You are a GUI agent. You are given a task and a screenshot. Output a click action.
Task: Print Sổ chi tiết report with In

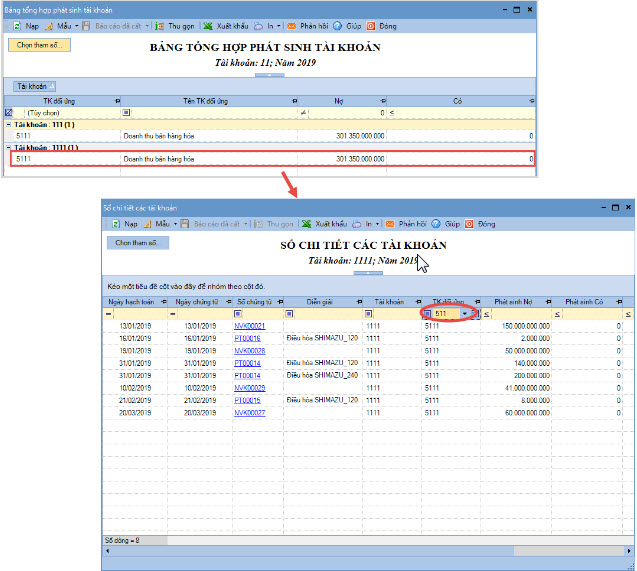point(364,224)
